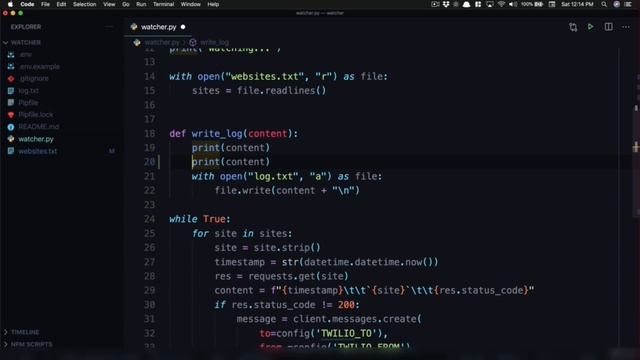Click the date and time in menu bar
Screen dimensions: 640x360
(x=577, y=4)
